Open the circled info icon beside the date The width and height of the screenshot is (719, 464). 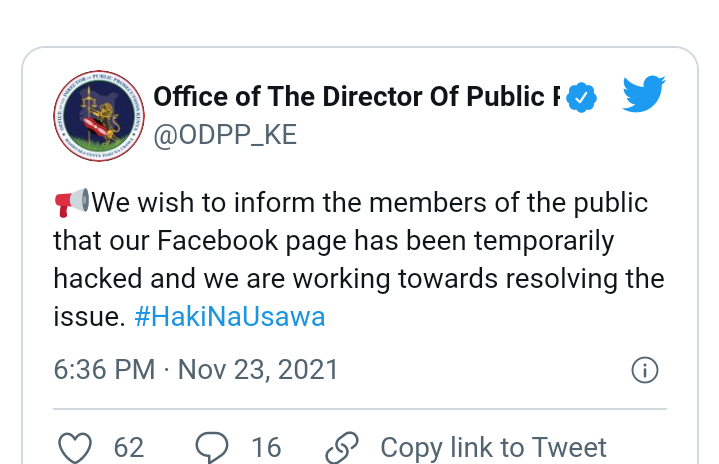tap(645, 370)
